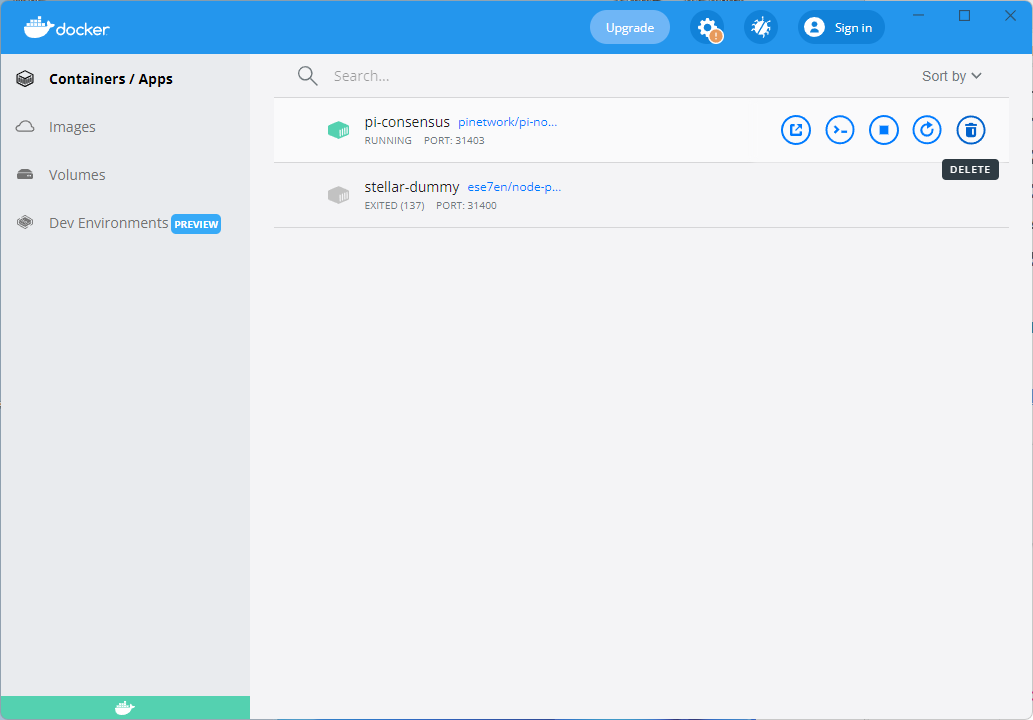Click the green pi-consensus container icon
Viewport: 1033px width, 720px height.
tap(339, 130)
